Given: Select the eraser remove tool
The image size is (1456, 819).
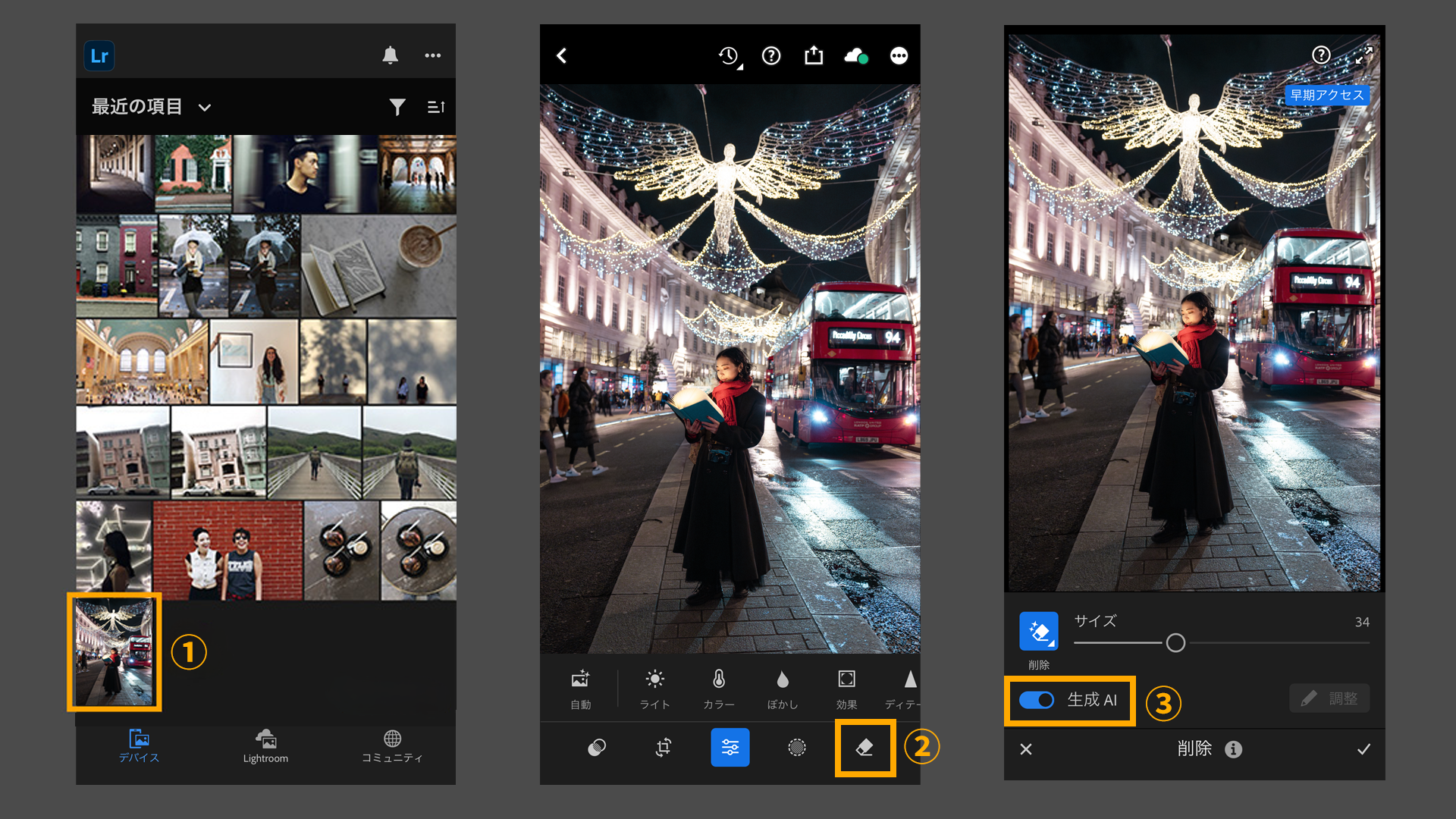Looking at the screenshot, I should point(864,748).
